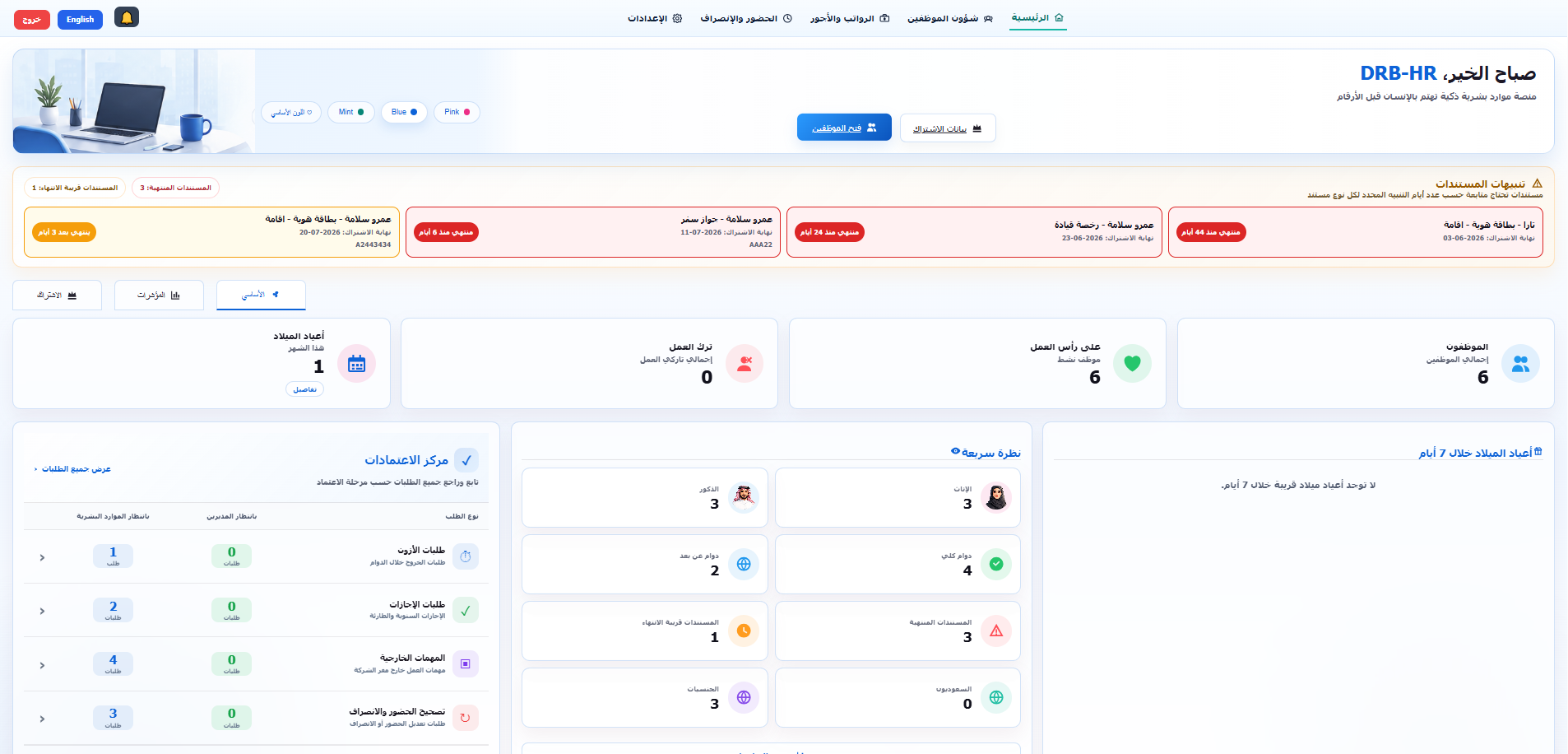Open the Payroll and wages menu
Image resolution: width=1568 pixels, height=754 pixels.
click(x=850, y=18)
